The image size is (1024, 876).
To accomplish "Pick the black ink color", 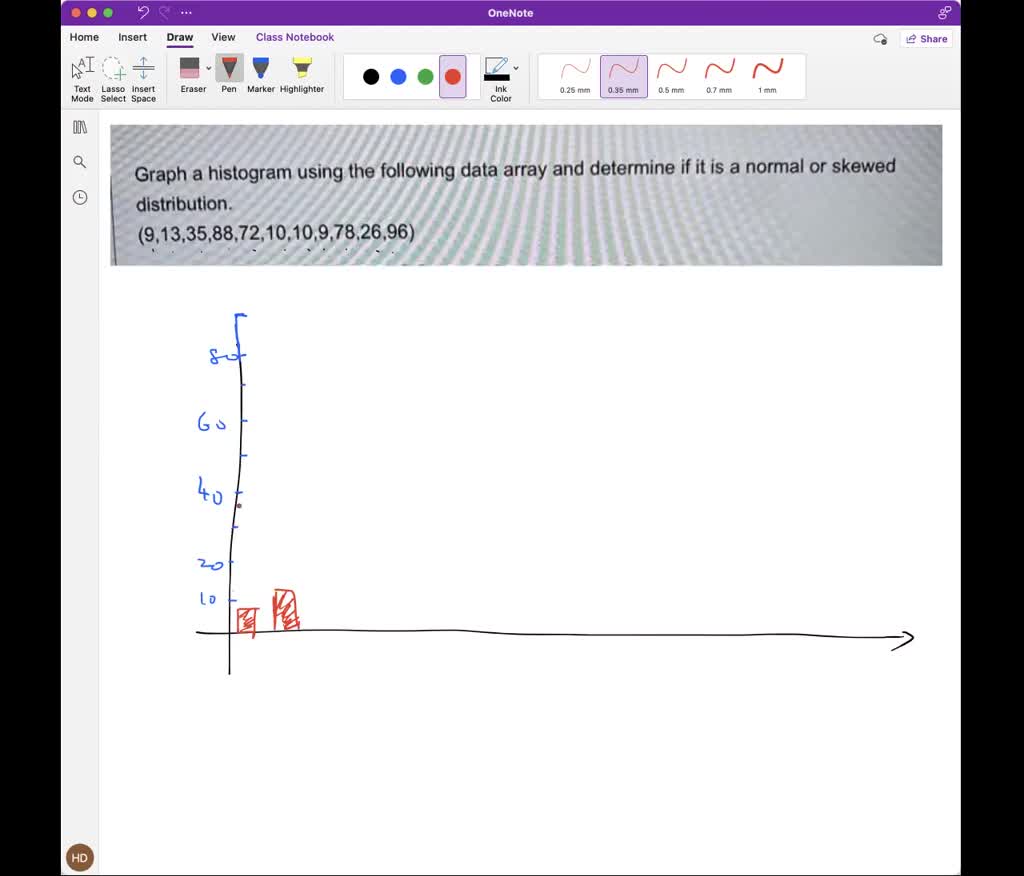I will point(371,77).
